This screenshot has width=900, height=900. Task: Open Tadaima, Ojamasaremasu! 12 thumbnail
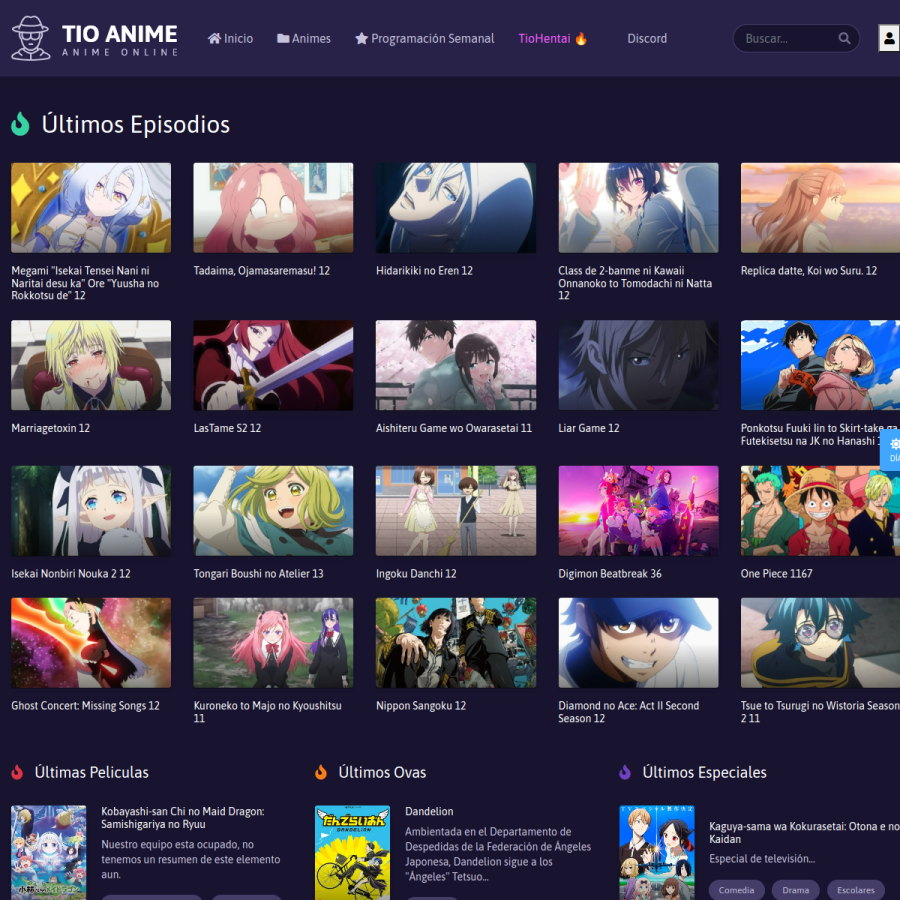pos(273,208)
